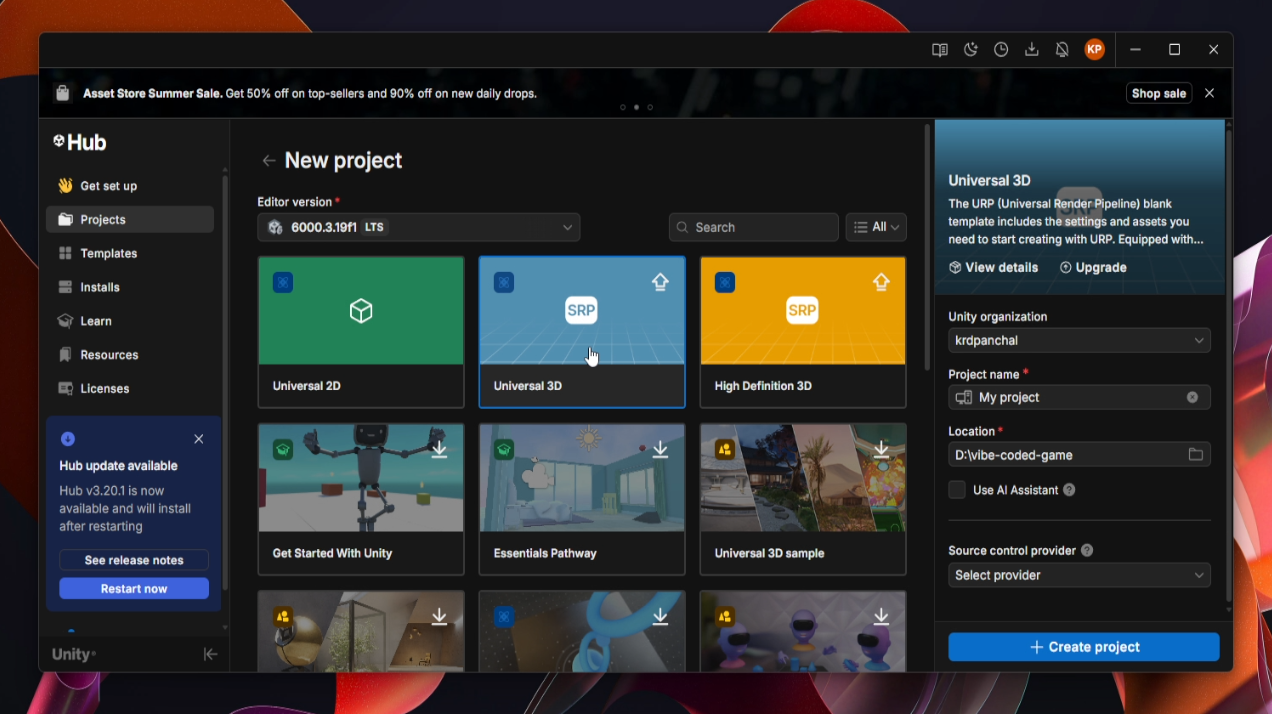Open the Learn section in sidebar
Screen dimensions: 1272x714
click(x=130, y=321)
